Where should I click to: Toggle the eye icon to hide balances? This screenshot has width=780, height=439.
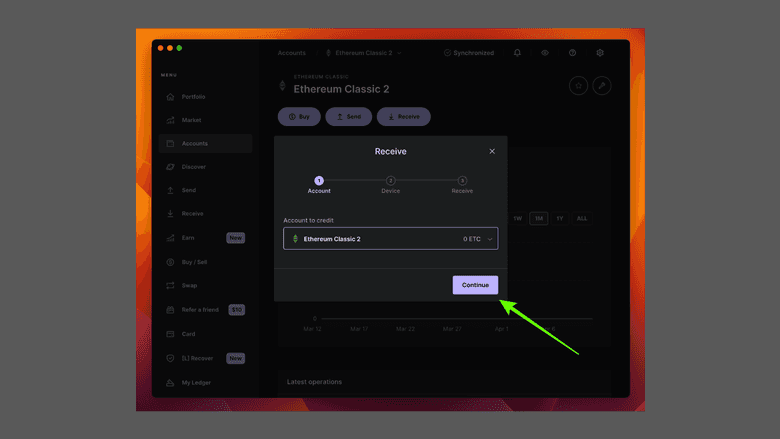pyautogui.click(x=545, y=53)
